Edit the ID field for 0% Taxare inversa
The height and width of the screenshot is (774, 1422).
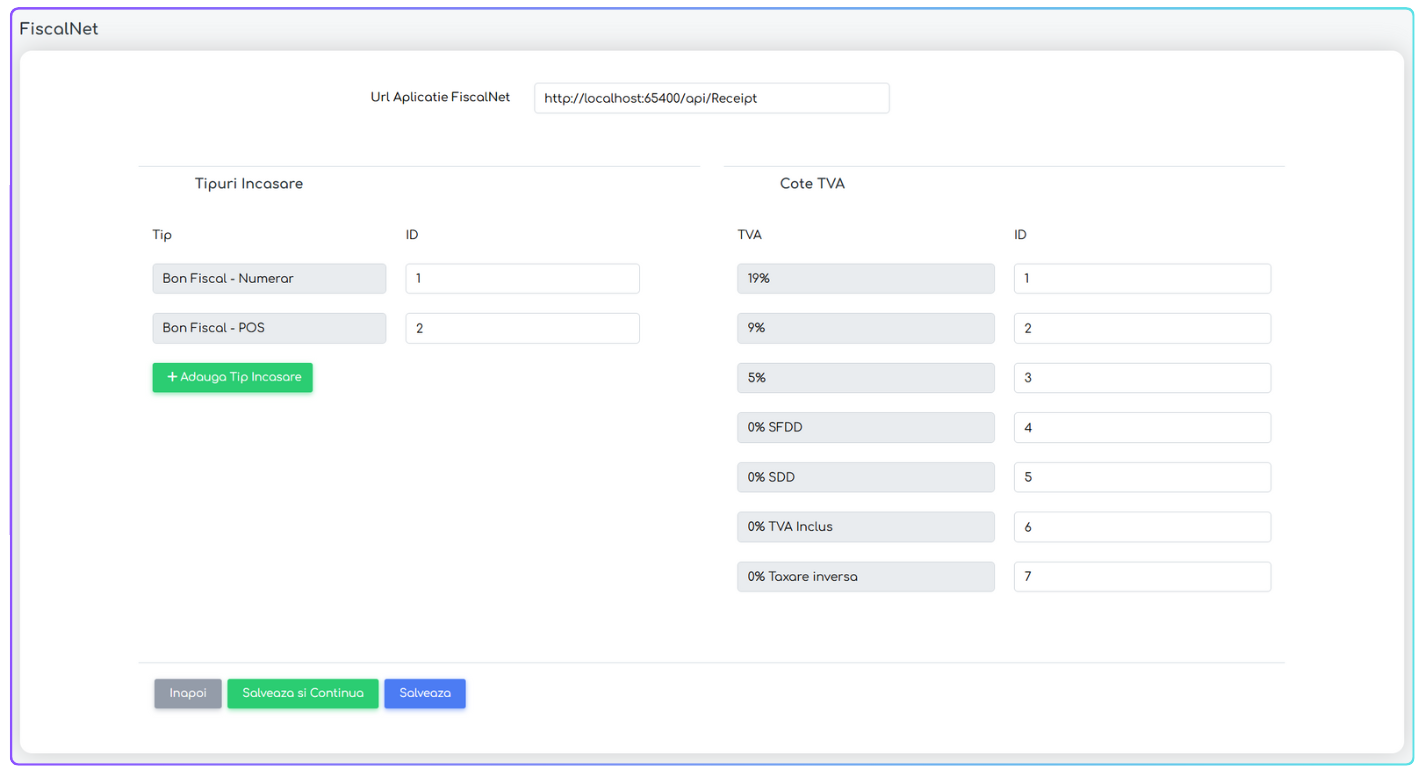point(1142,577)
